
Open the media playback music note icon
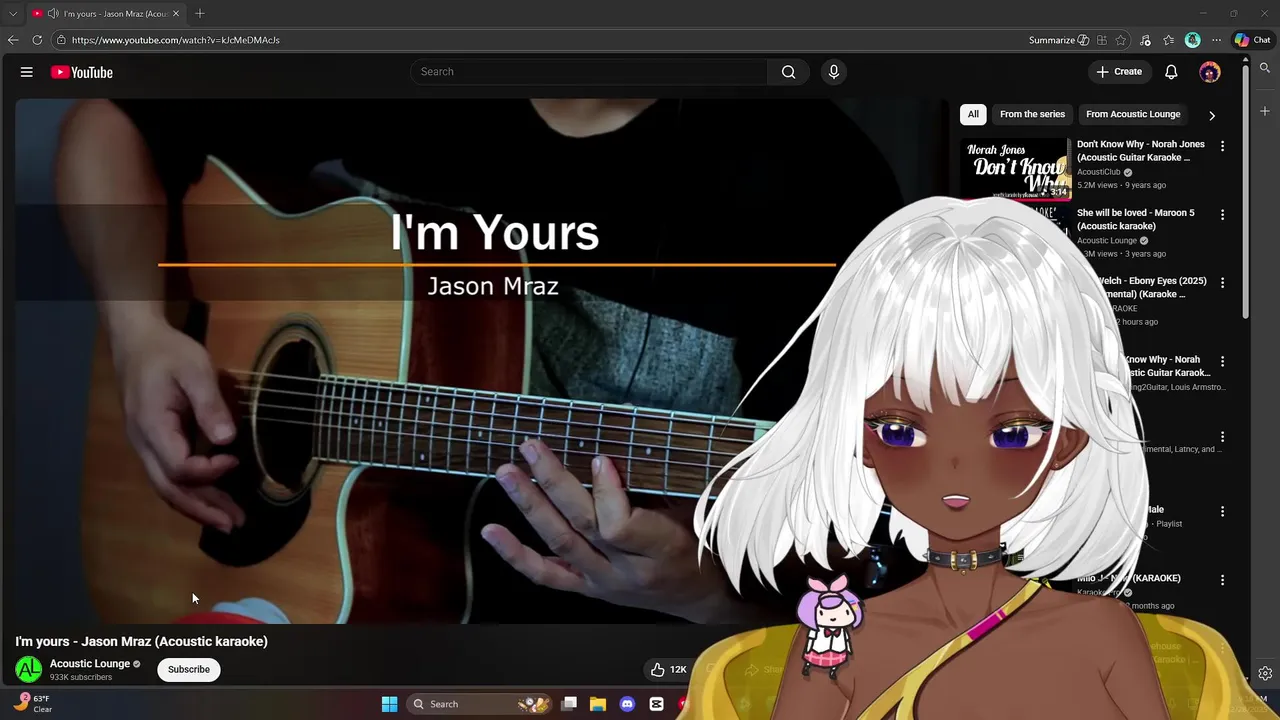[1145, 40]
